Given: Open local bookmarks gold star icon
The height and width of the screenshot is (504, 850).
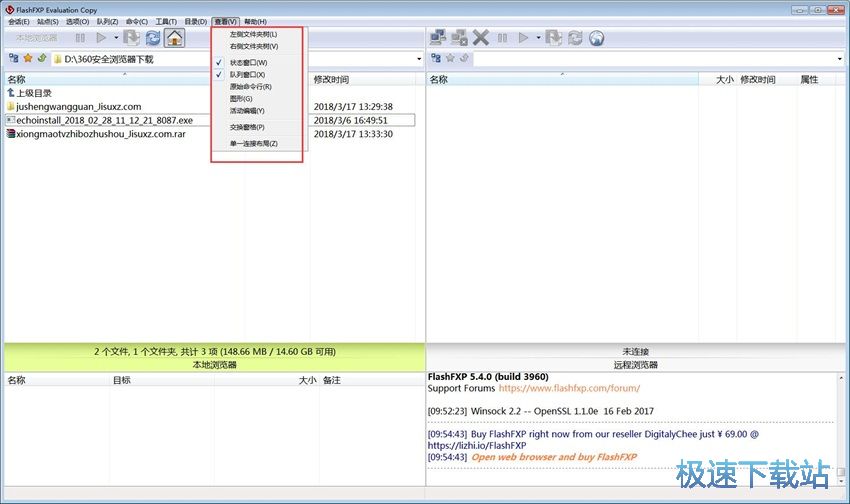Looking at the screenshot, I should [x=28, y=58].
